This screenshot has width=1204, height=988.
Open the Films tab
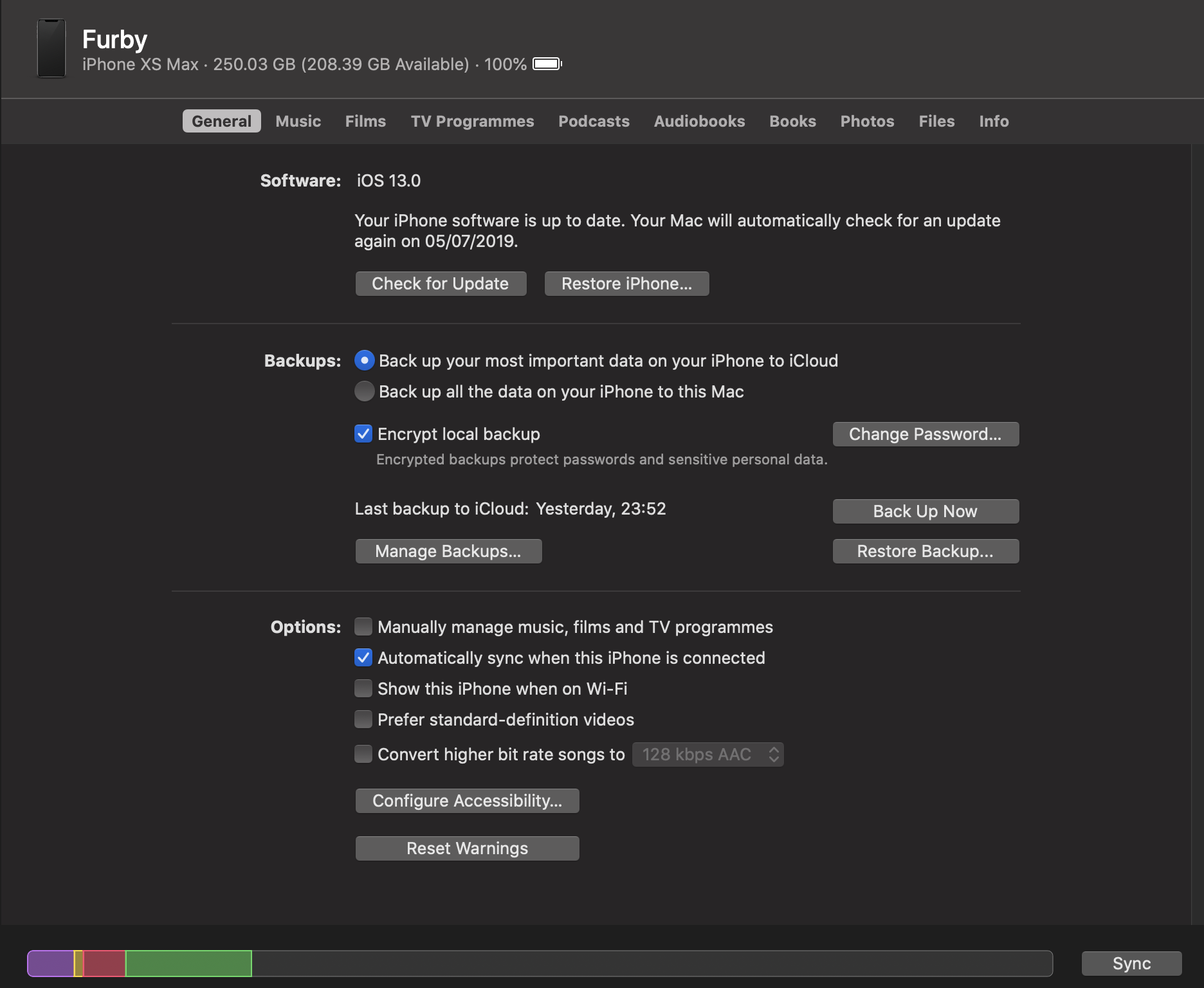(365, 121)
